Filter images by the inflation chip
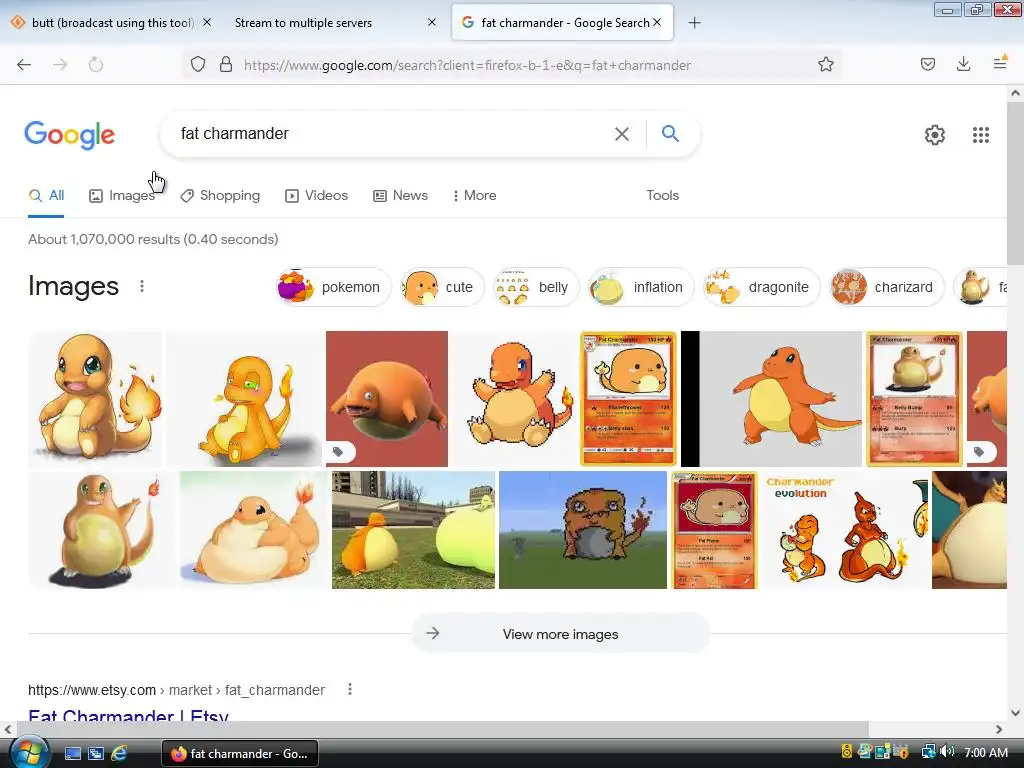Viewport: 1024px width, 768px height. pos(641,287)
